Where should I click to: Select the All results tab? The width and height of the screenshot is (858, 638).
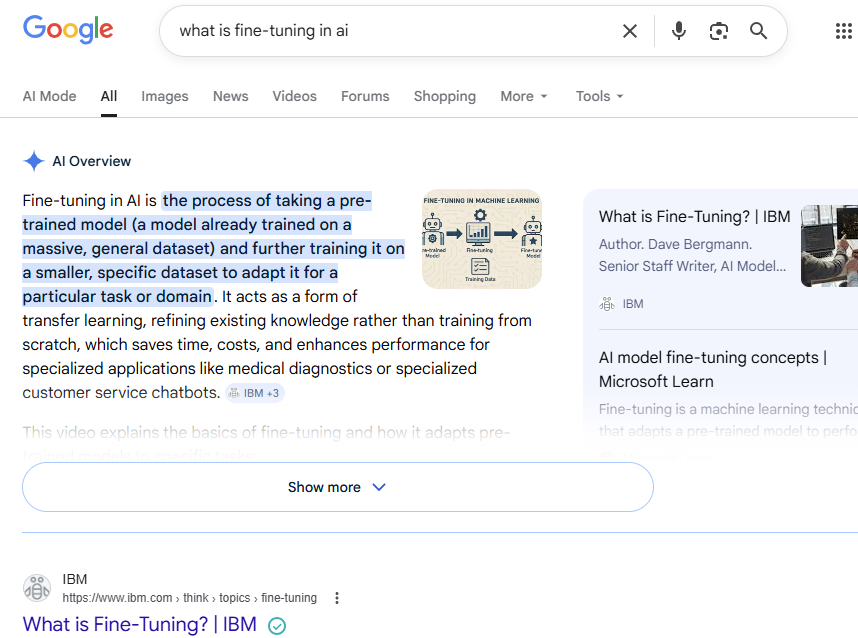[x=109, y=96]
